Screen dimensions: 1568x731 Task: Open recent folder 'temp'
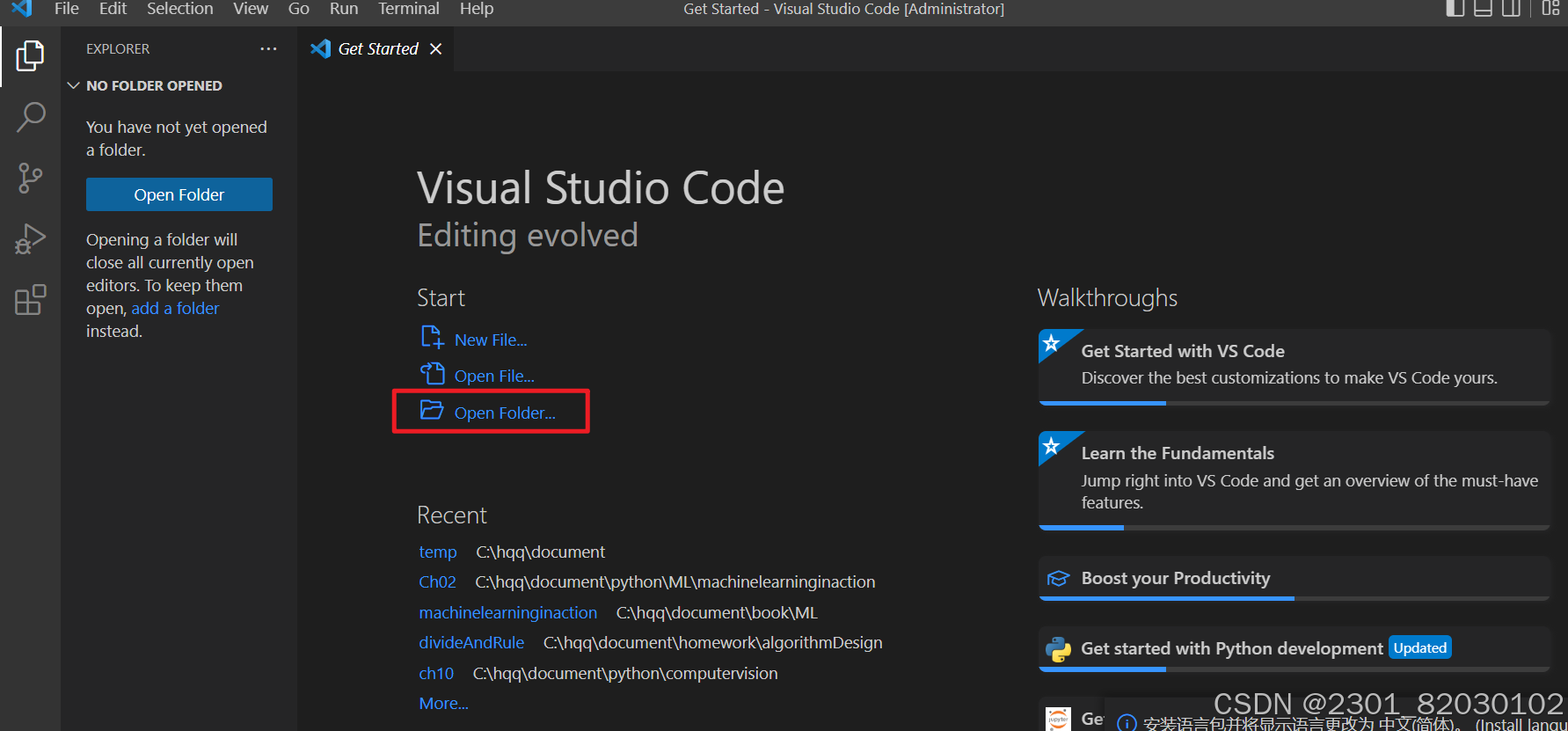coord(438,552)
